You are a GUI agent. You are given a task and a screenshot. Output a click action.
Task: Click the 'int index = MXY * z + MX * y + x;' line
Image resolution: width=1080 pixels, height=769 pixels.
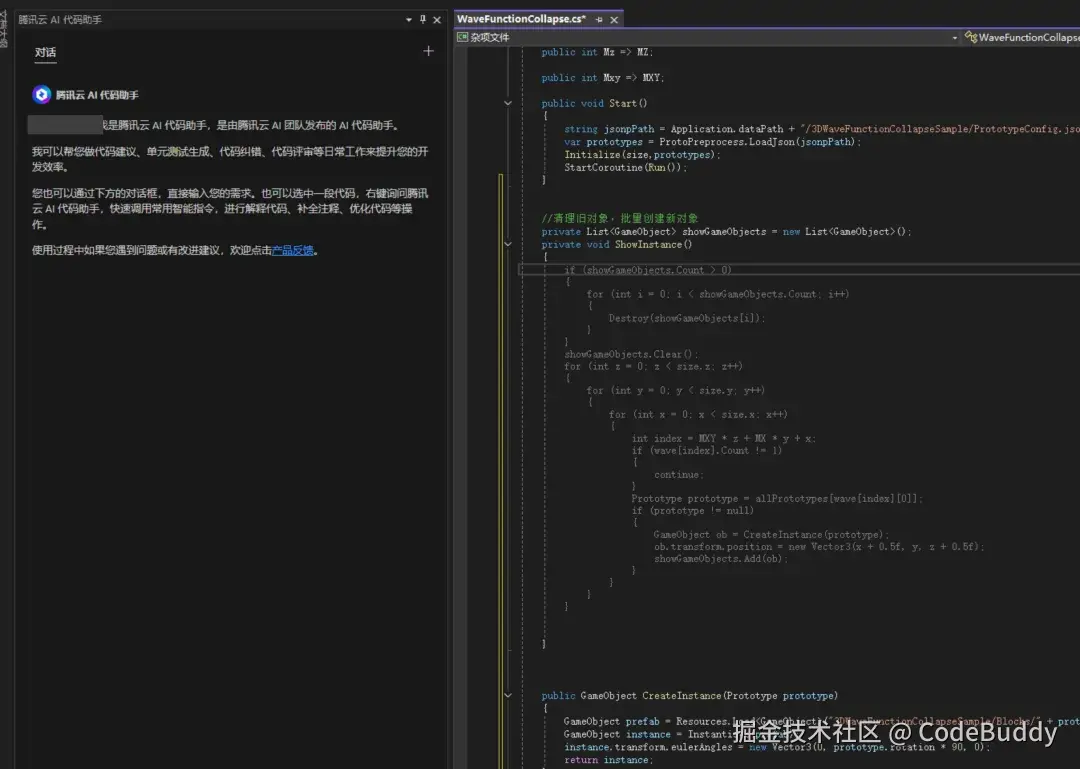724,439
